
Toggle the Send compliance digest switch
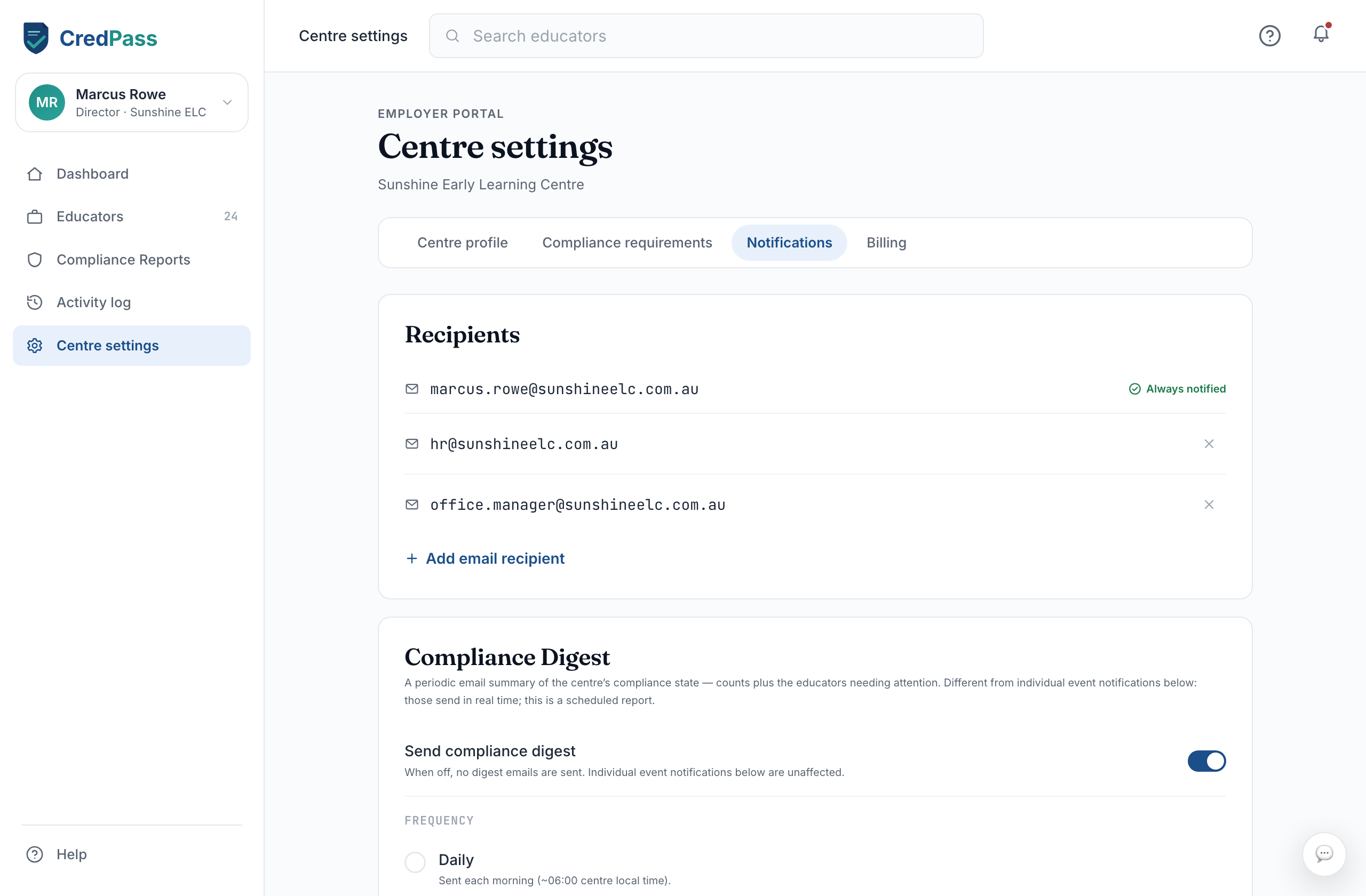1206,761
